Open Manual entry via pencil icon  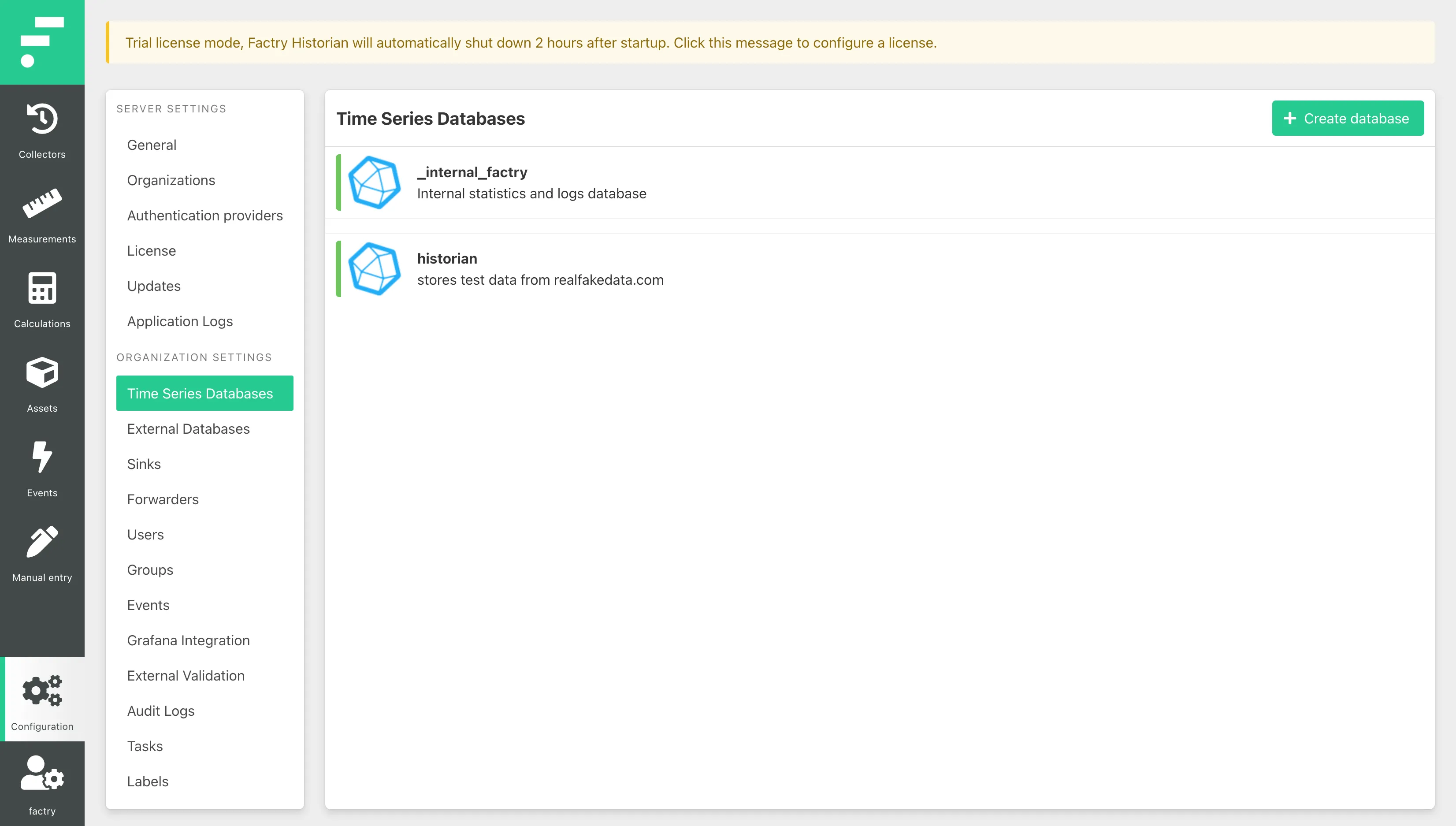point(42,541)
